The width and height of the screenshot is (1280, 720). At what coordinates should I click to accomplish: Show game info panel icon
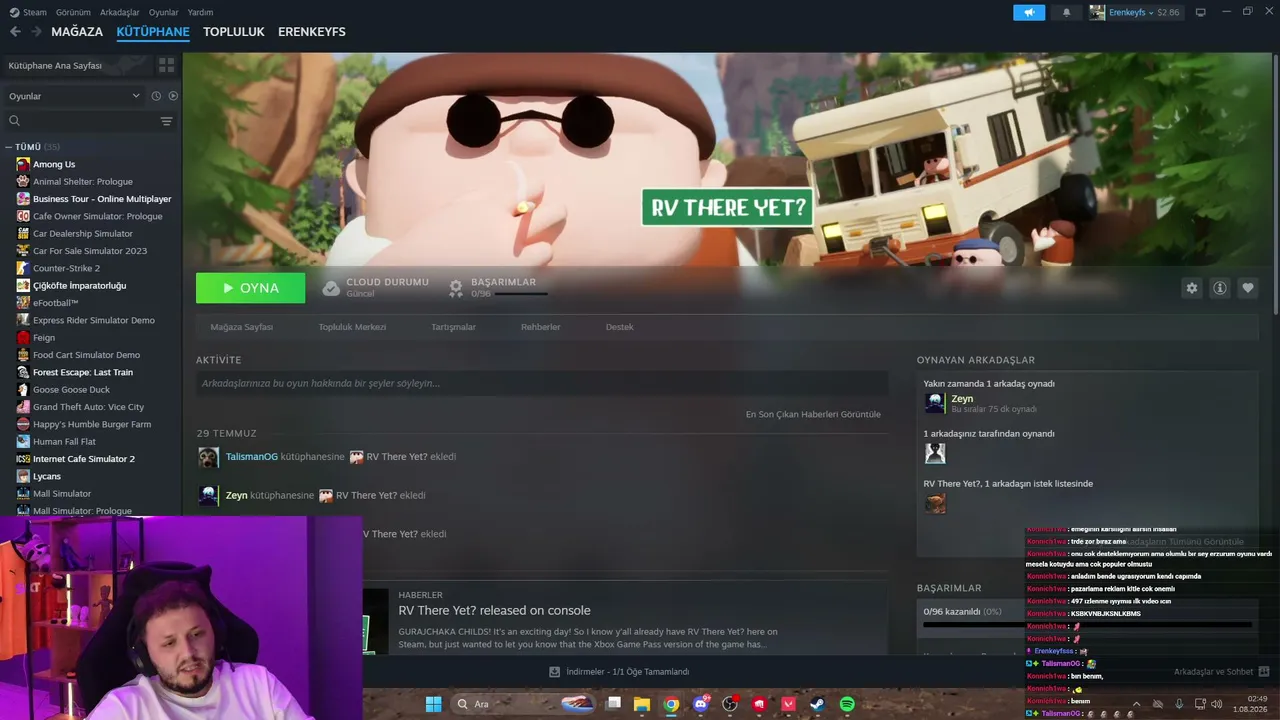(x=1220, y=288)
